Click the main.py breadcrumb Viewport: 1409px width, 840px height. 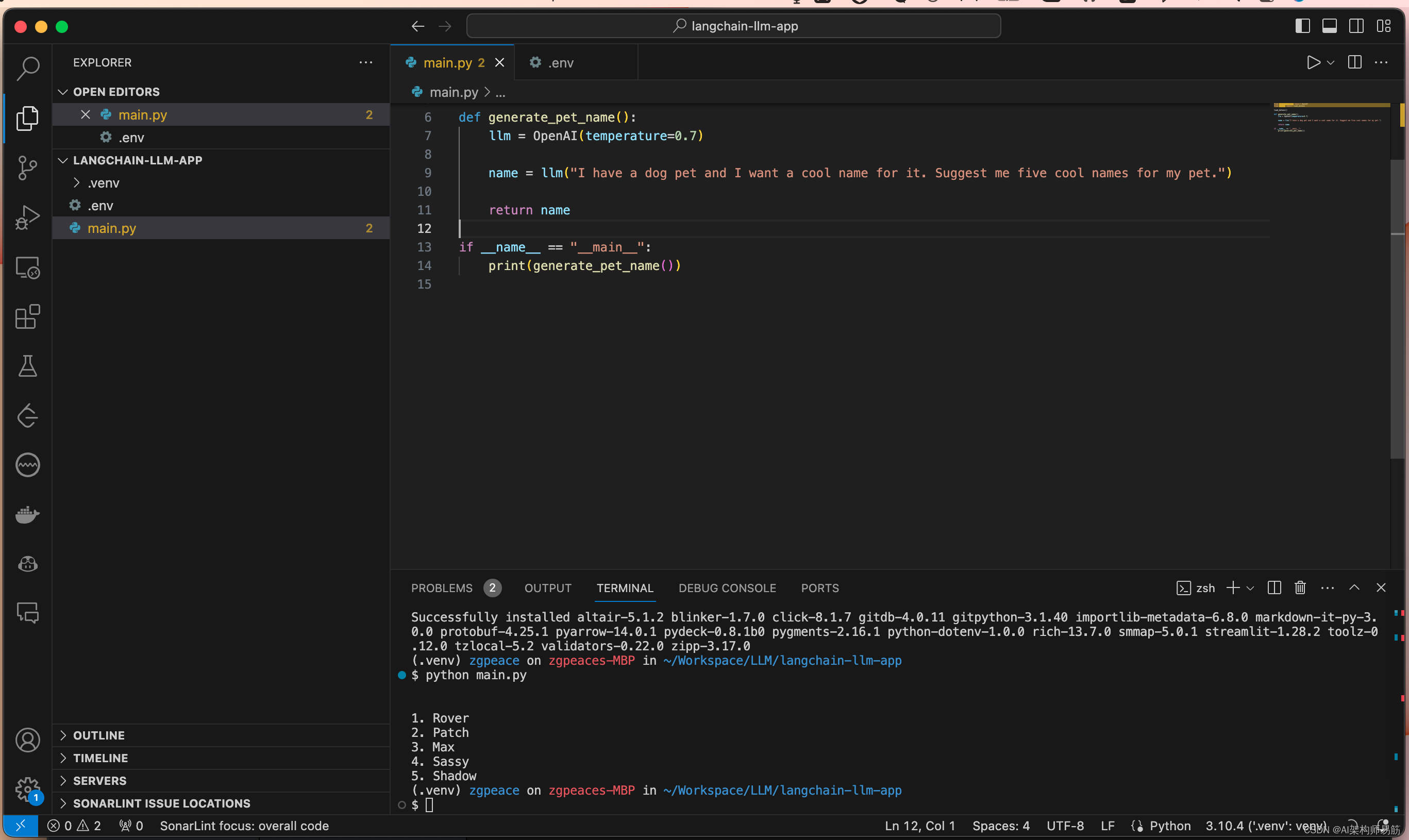tap(454, 92)
